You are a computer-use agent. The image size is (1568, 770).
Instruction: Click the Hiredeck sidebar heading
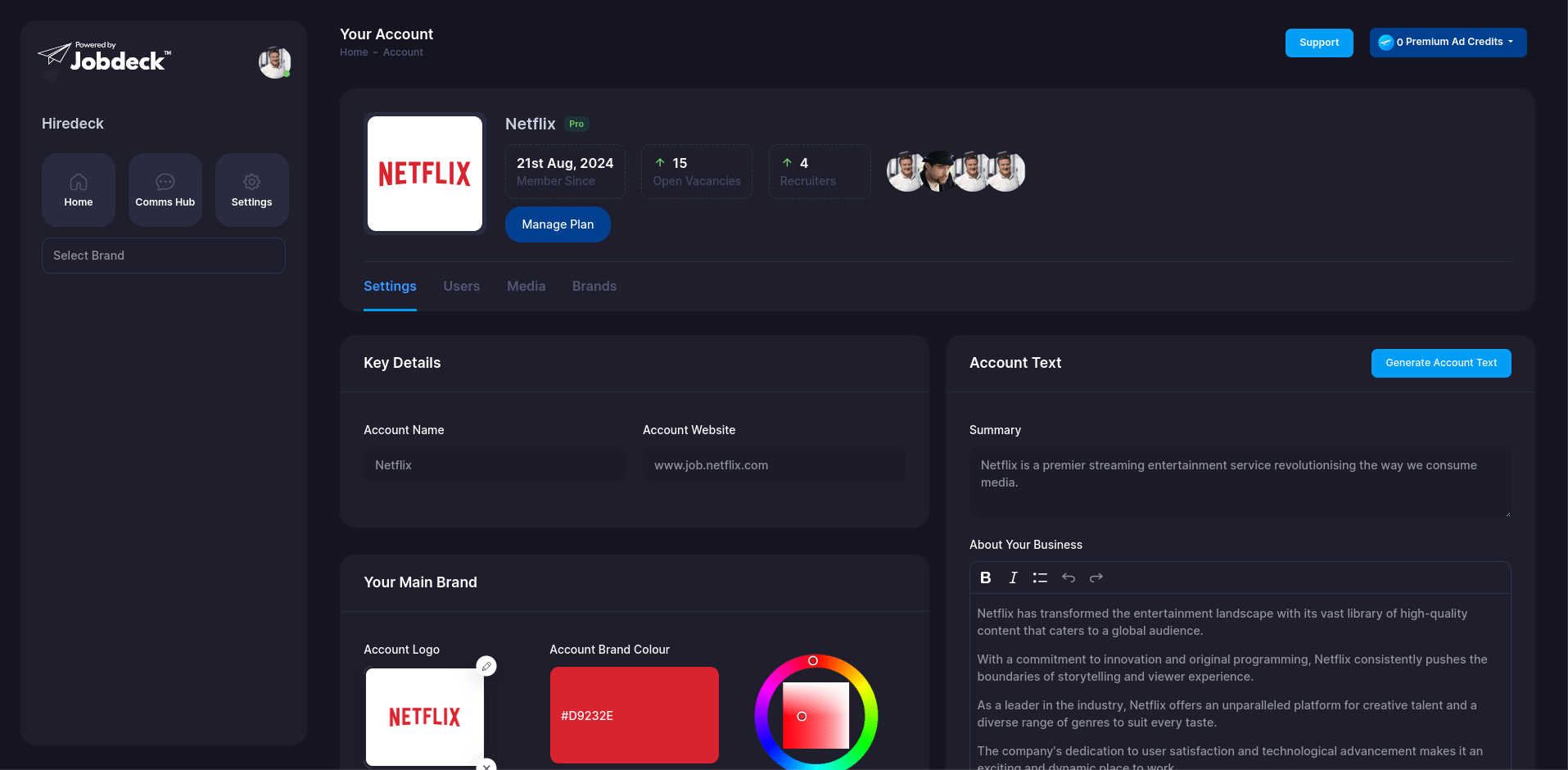[x=73, y=124]
